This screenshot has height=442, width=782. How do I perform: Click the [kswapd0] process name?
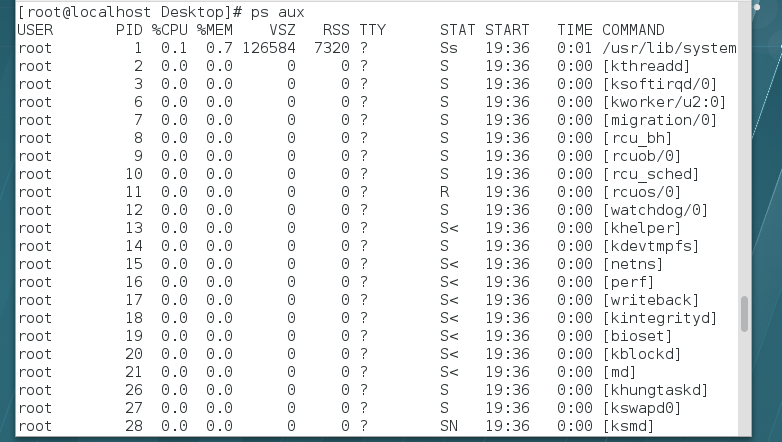(x=642, y=408)
